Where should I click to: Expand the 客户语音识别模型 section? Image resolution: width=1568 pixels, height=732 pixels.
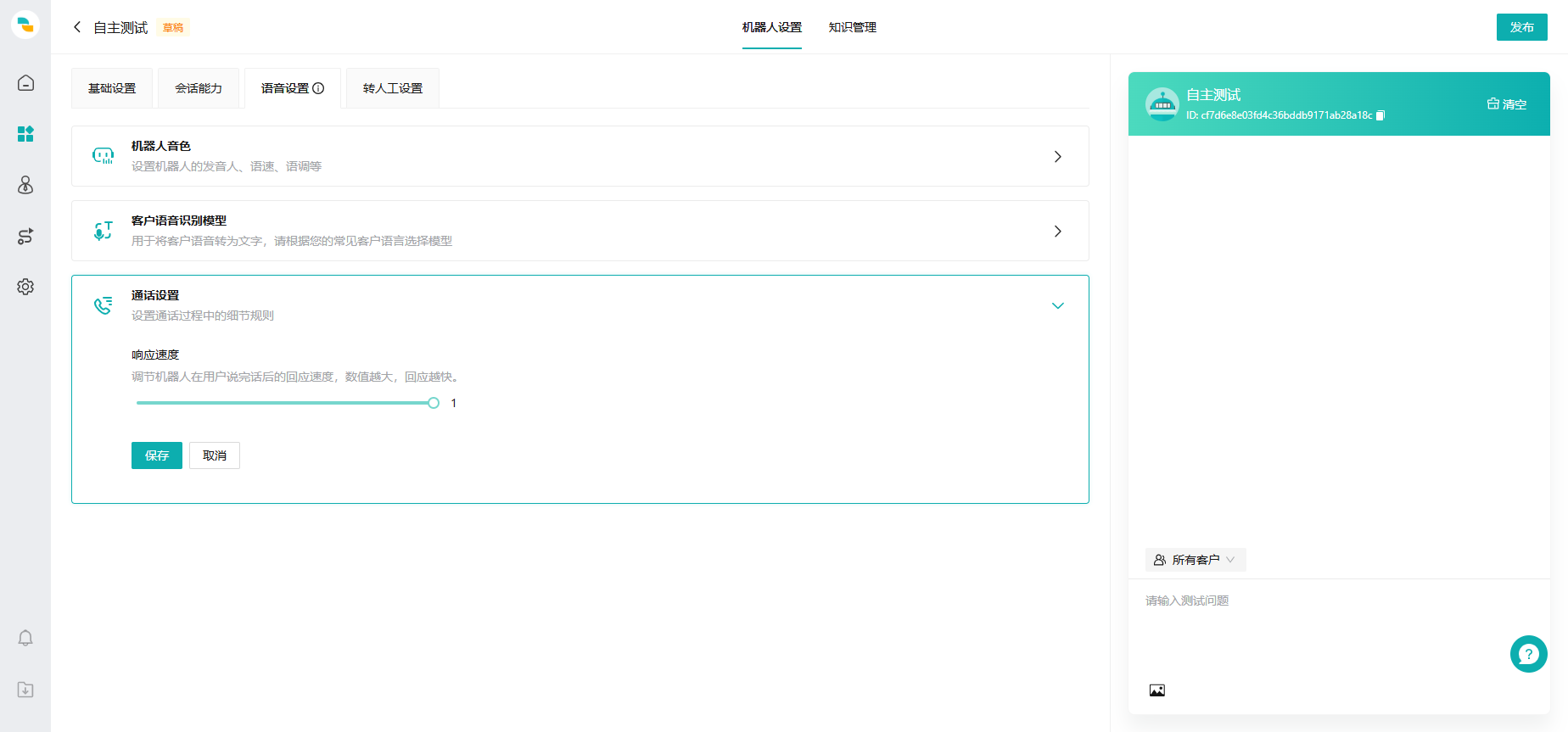1057,231
